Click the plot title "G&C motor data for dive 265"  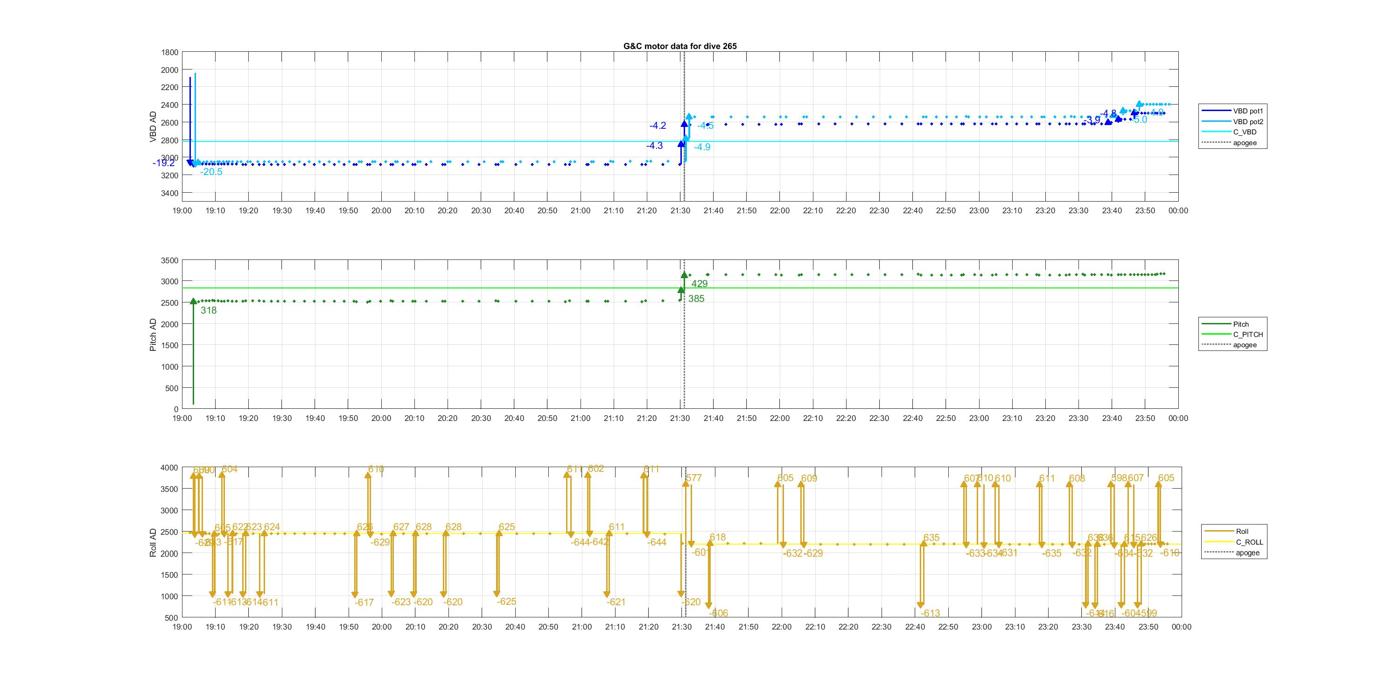(x=680, y=46)
